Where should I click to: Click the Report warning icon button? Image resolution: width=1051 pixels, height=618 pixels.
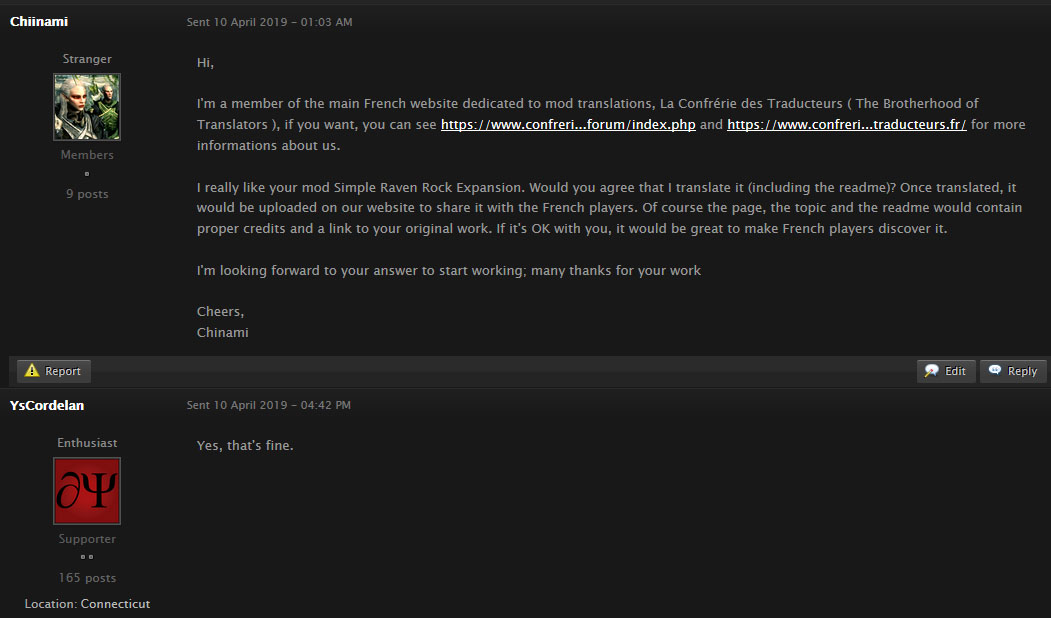[x=54, y=371]
